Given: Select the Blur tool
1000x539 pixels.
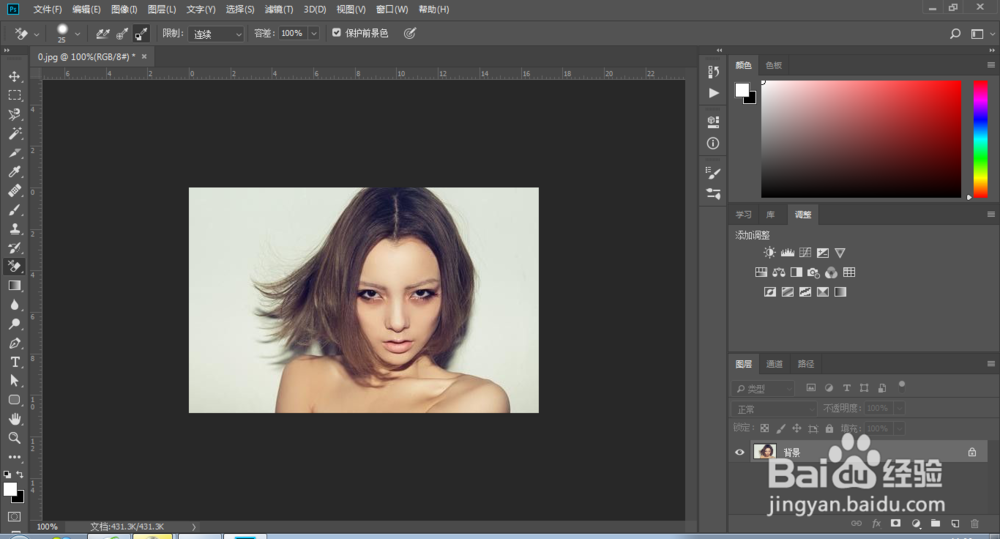Looking at the screenshot, I should point(15,305).
